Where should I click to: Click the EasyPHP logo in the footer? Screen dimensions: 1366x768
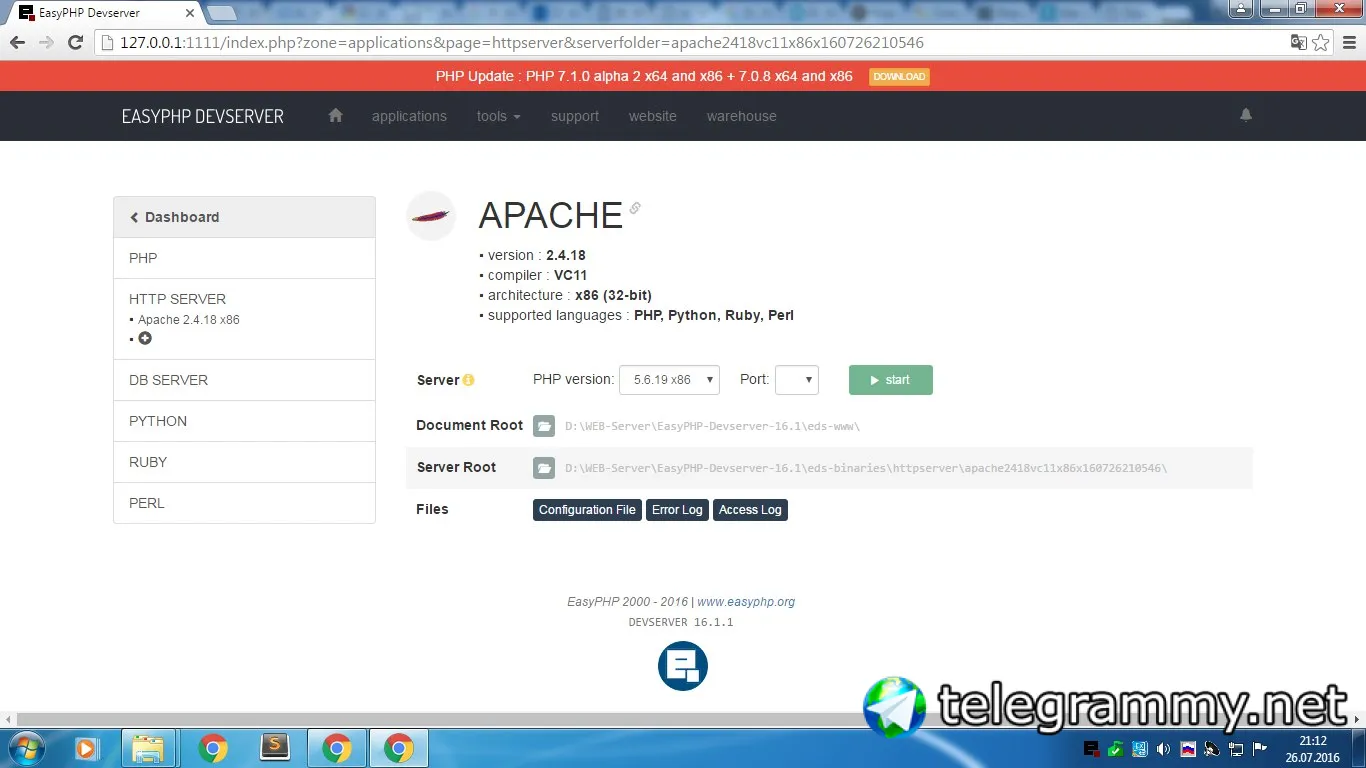pyautogui.click(x=683, y=666)
